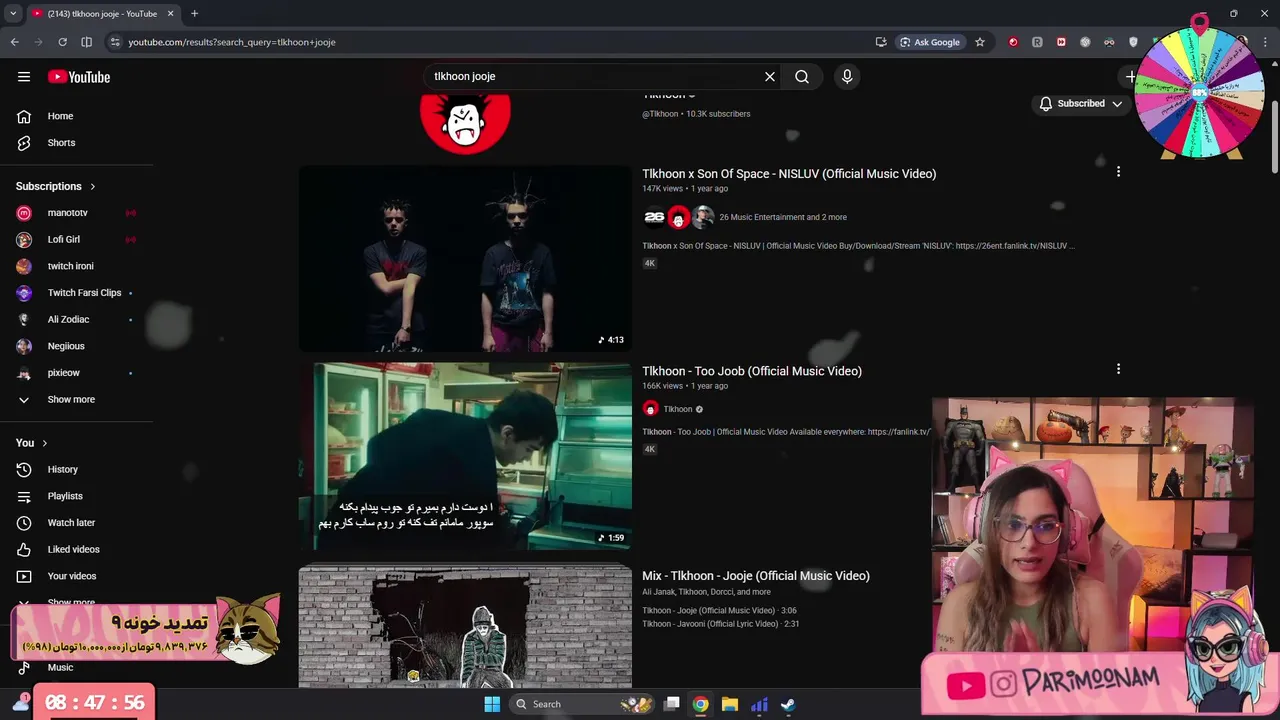1280x720 pixels.
Task: Open Tlkhoon x Son Of Space NISLUV title
Action: coord(789,174)
